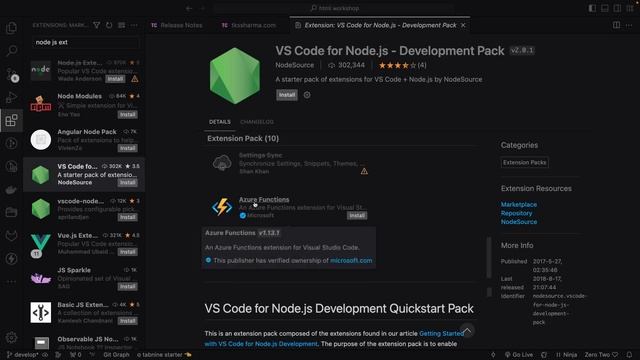Show additional views ellipsis in activity bar

(11, 282)
